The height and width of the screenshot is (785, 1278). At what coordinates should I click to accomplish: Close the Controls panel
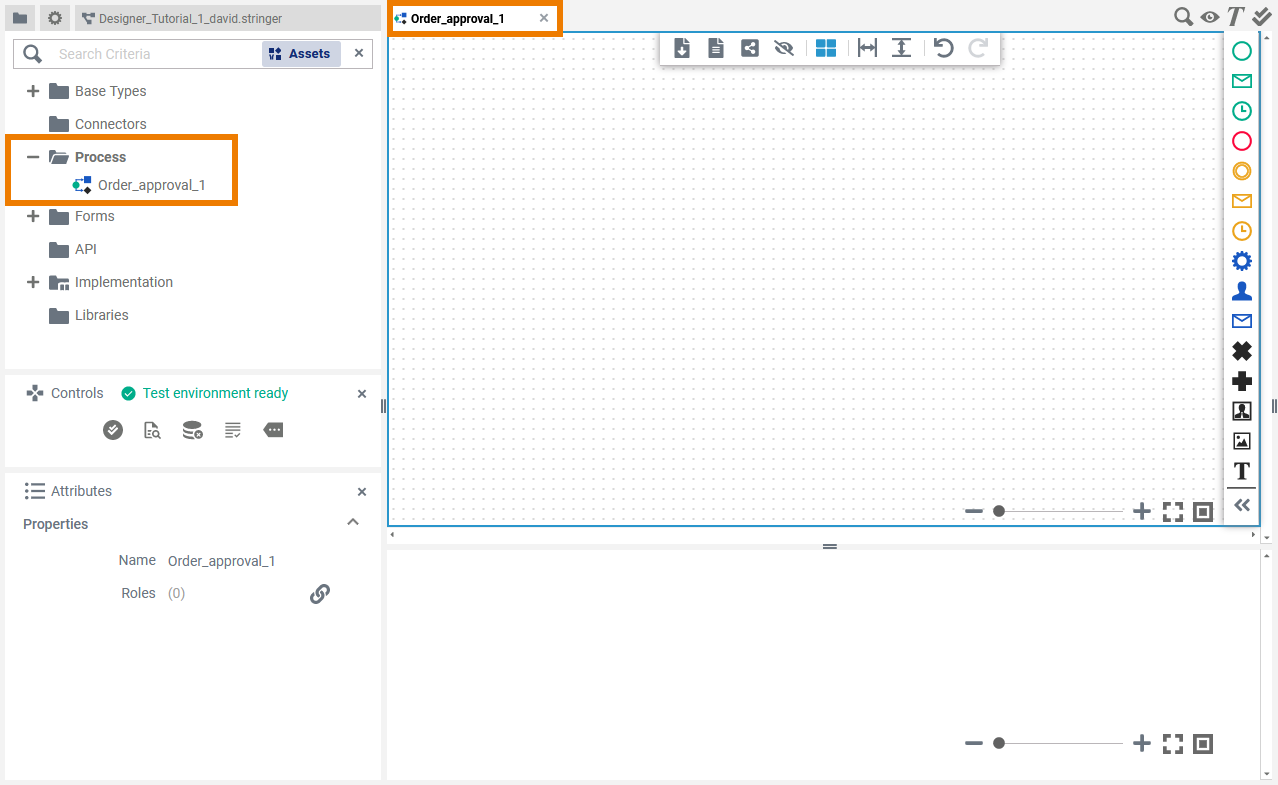coord(362,394)
